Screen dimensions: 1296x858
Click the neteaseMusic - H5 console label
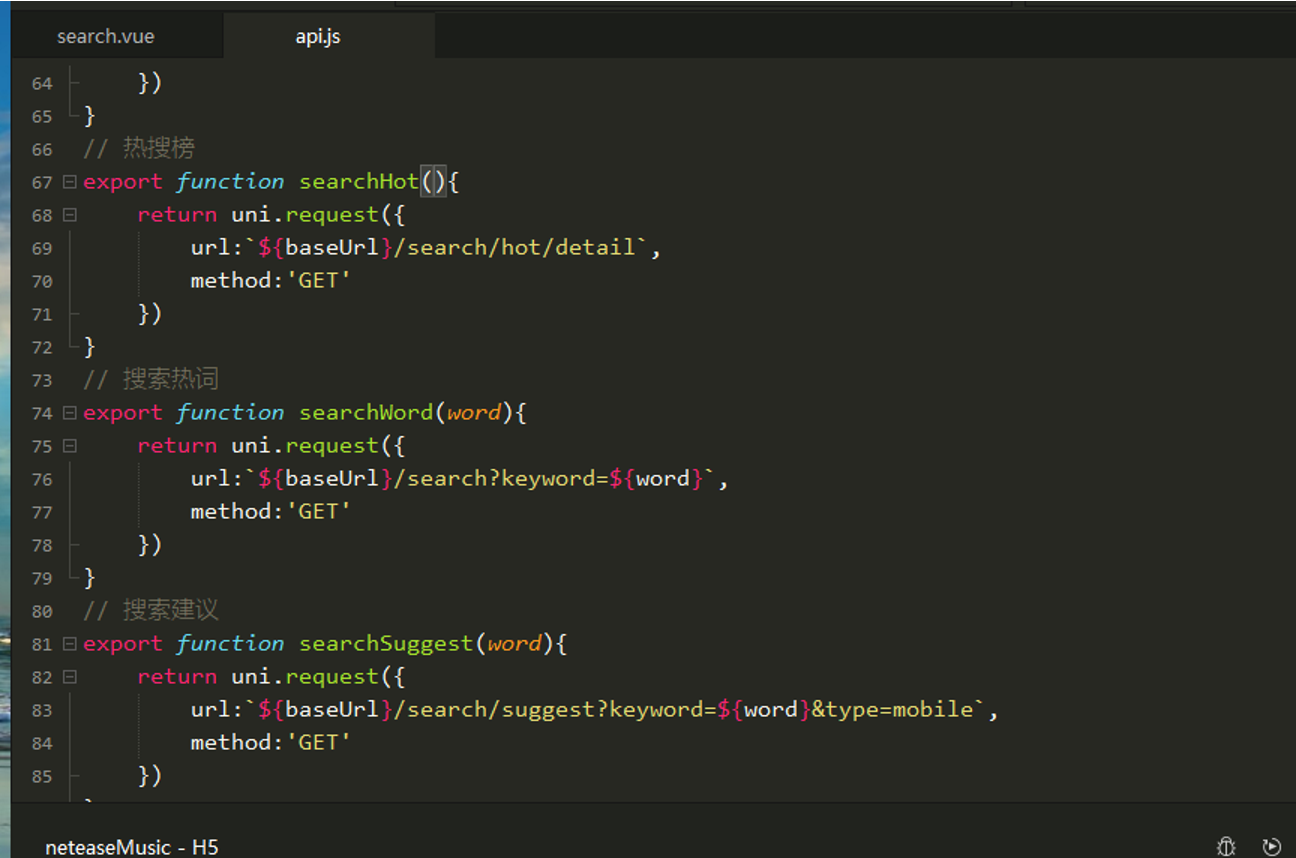(x=132, y=847)
